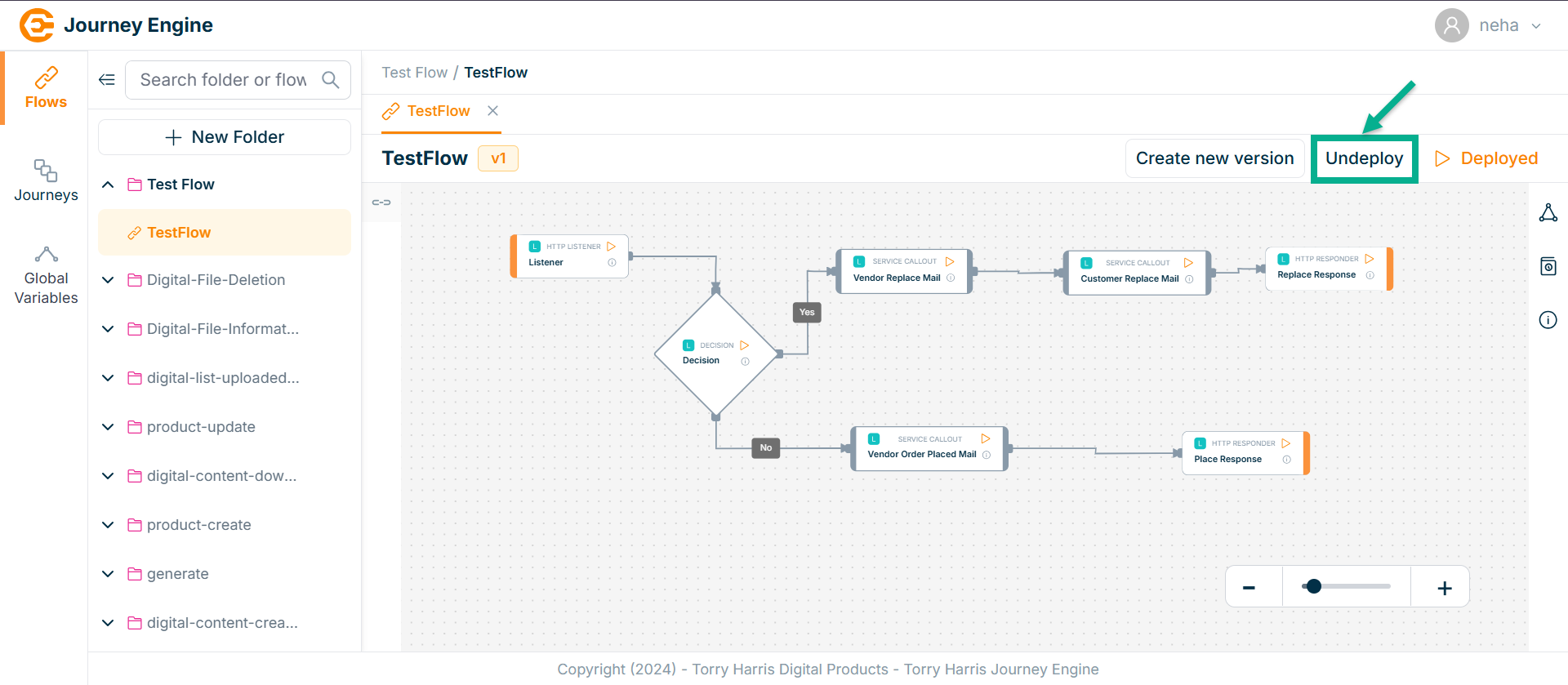Close the TestFlow tab
1568x685 pixels.
492,111
